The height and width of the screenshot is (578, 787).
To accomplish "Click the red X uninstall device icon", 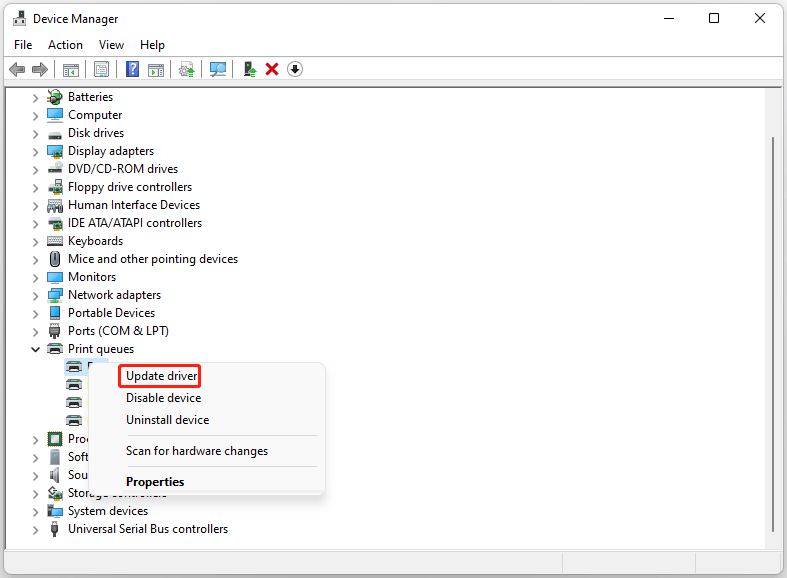I will point(272,69).
